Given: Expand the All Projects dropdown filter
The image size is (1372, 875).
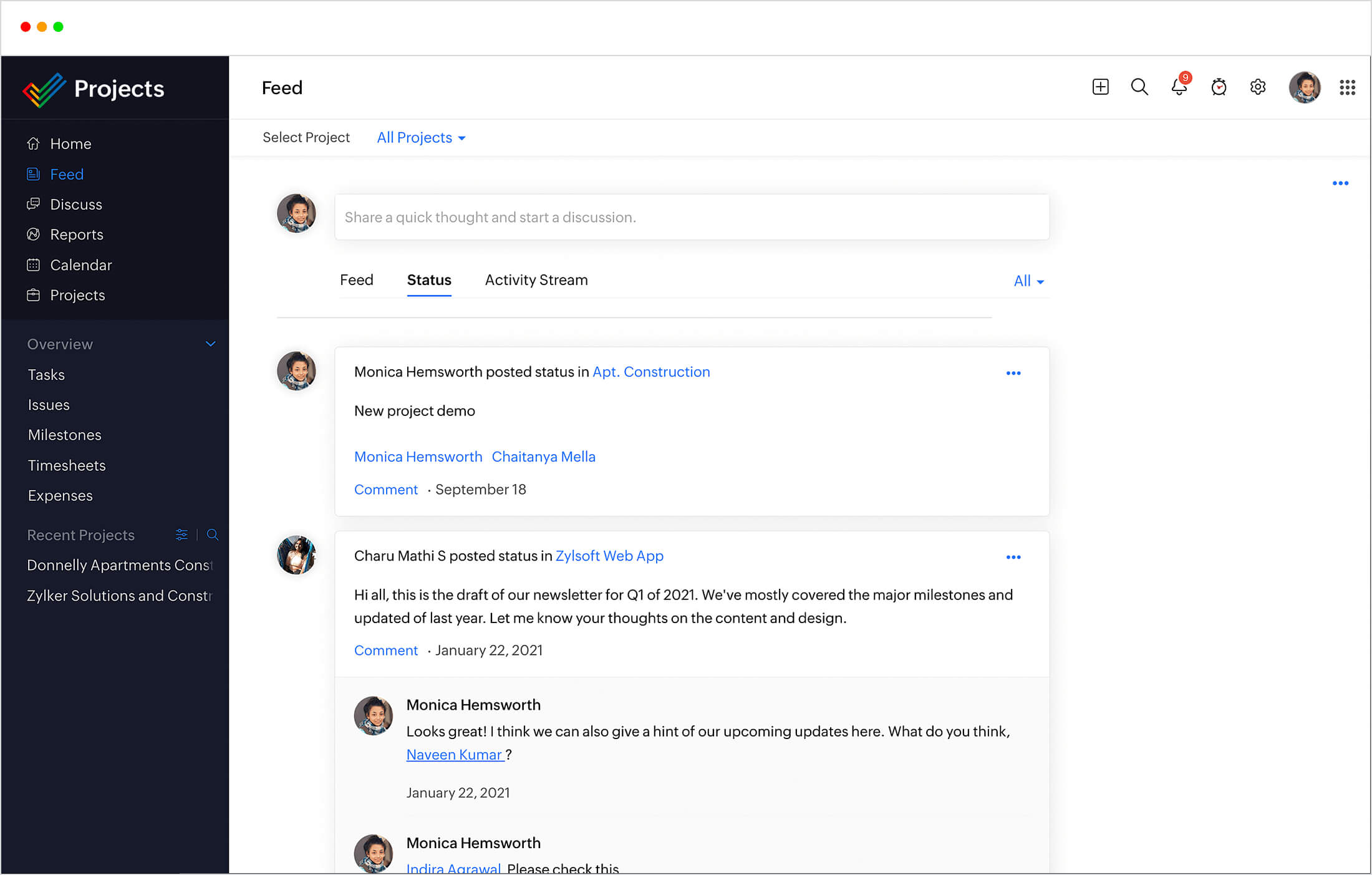Looking at the screenshot, I should tap(420, 137).
